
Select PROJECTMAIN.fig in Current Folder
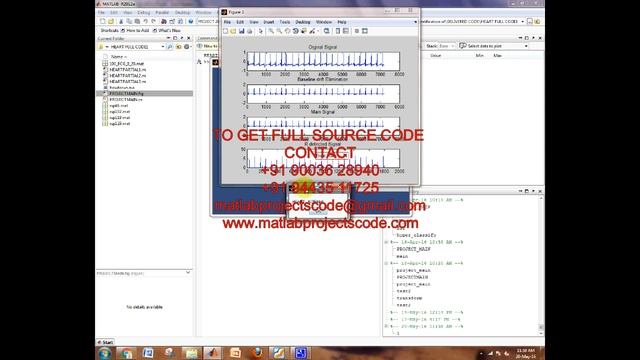pos(127,93)
